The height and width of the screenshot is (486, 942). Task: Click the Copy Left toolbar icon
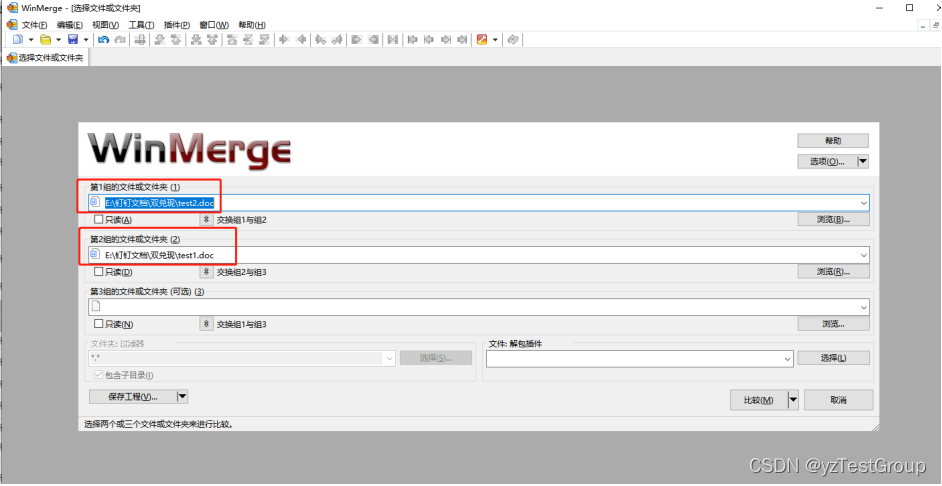[302, 40]
